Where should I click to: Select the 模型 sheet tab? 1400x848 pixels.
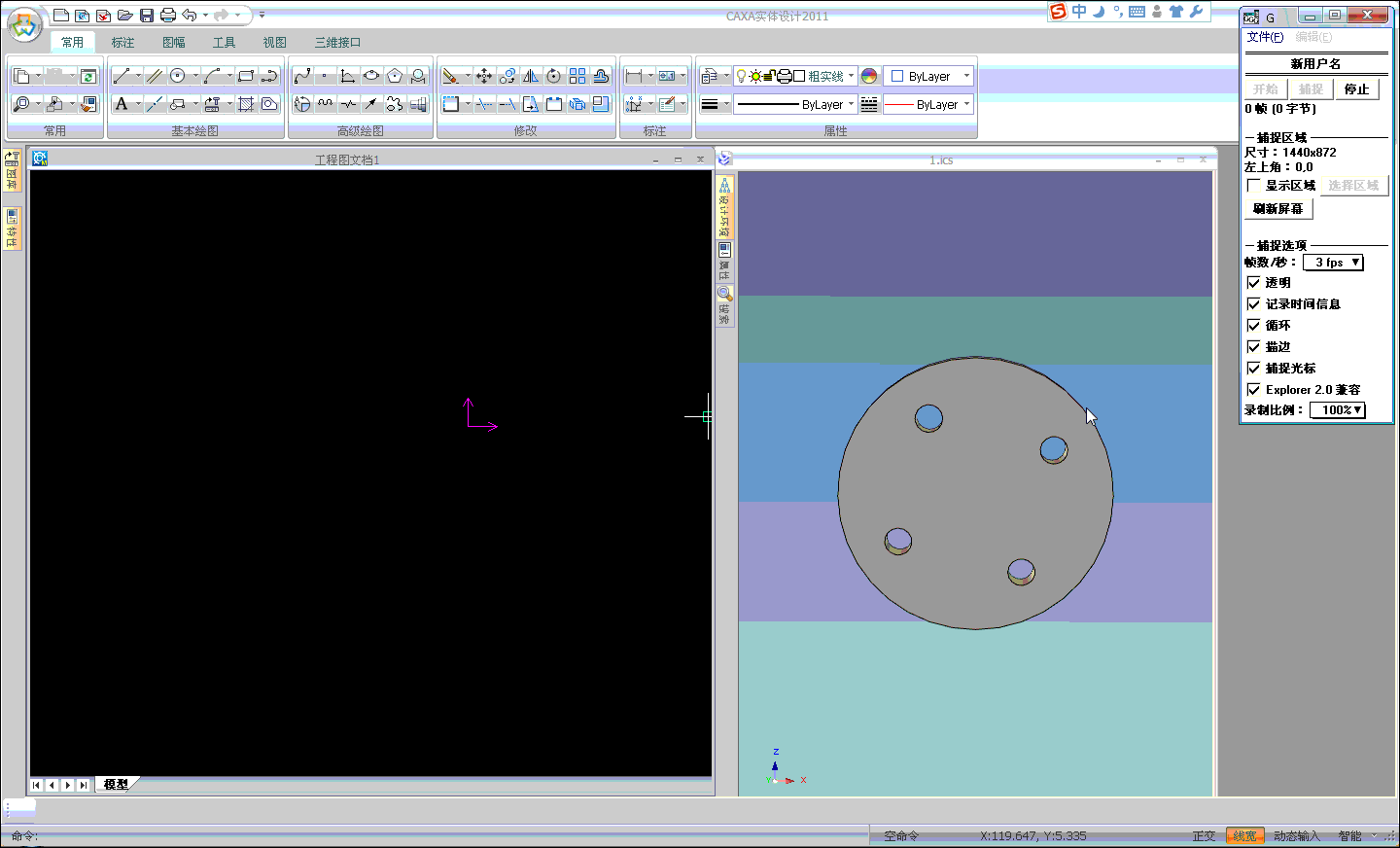(x=117, y=785)
